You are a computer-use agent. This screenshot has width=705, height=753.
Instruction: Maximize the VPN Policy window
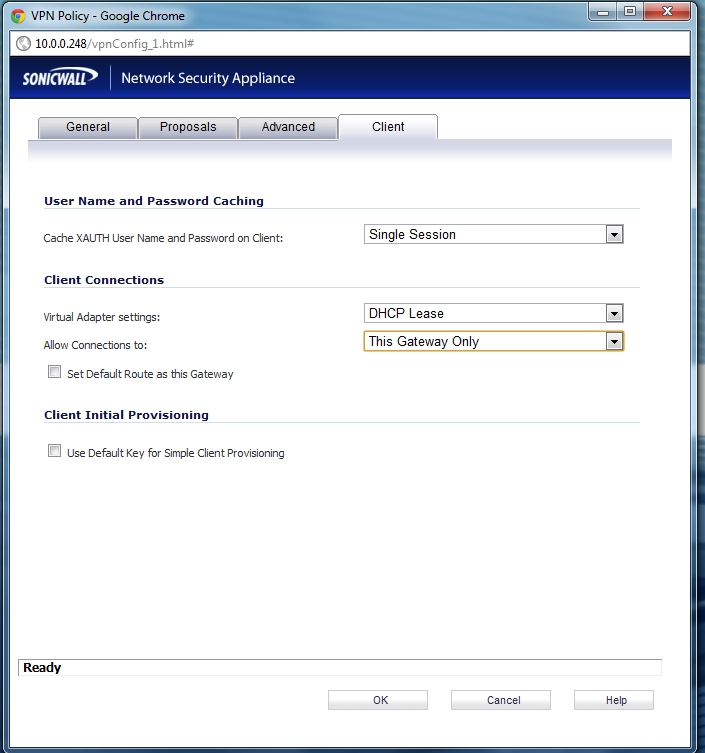630,12
